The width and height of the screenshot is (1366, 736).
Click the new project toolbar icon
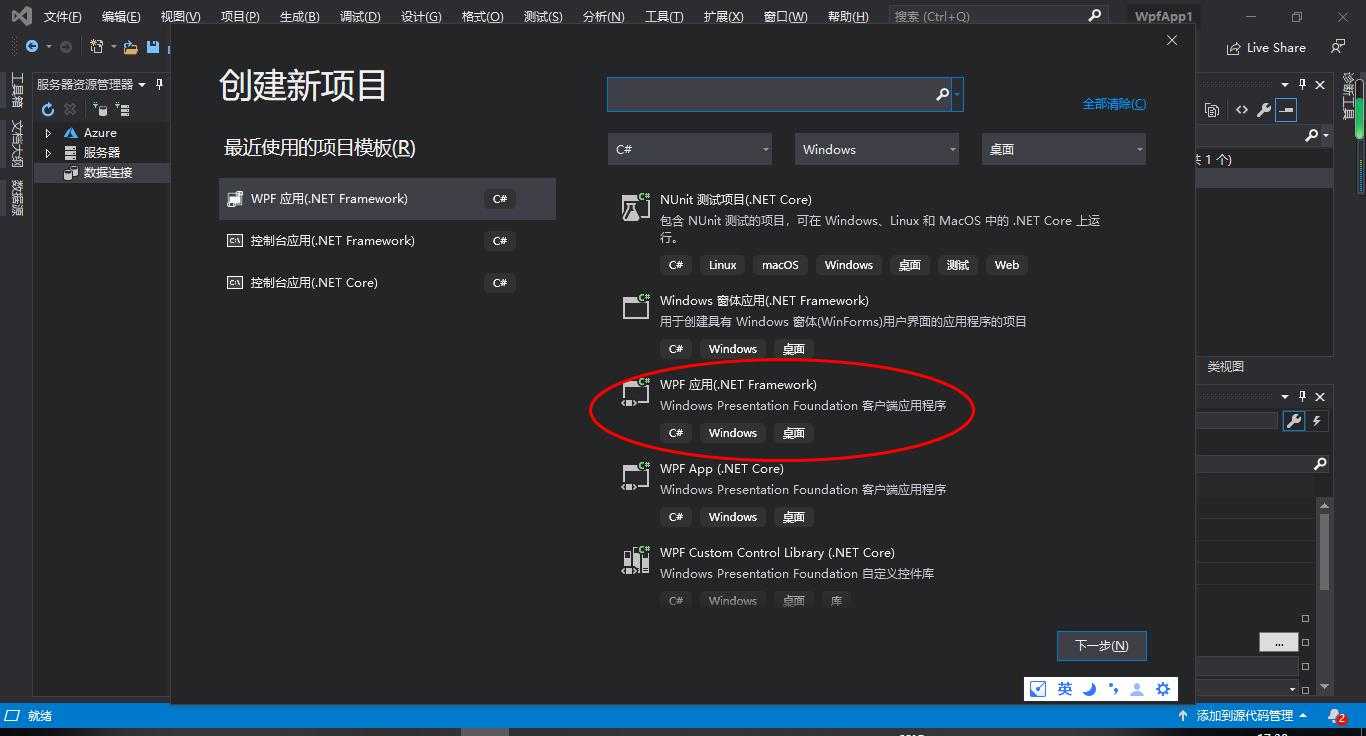click(96, 47)
